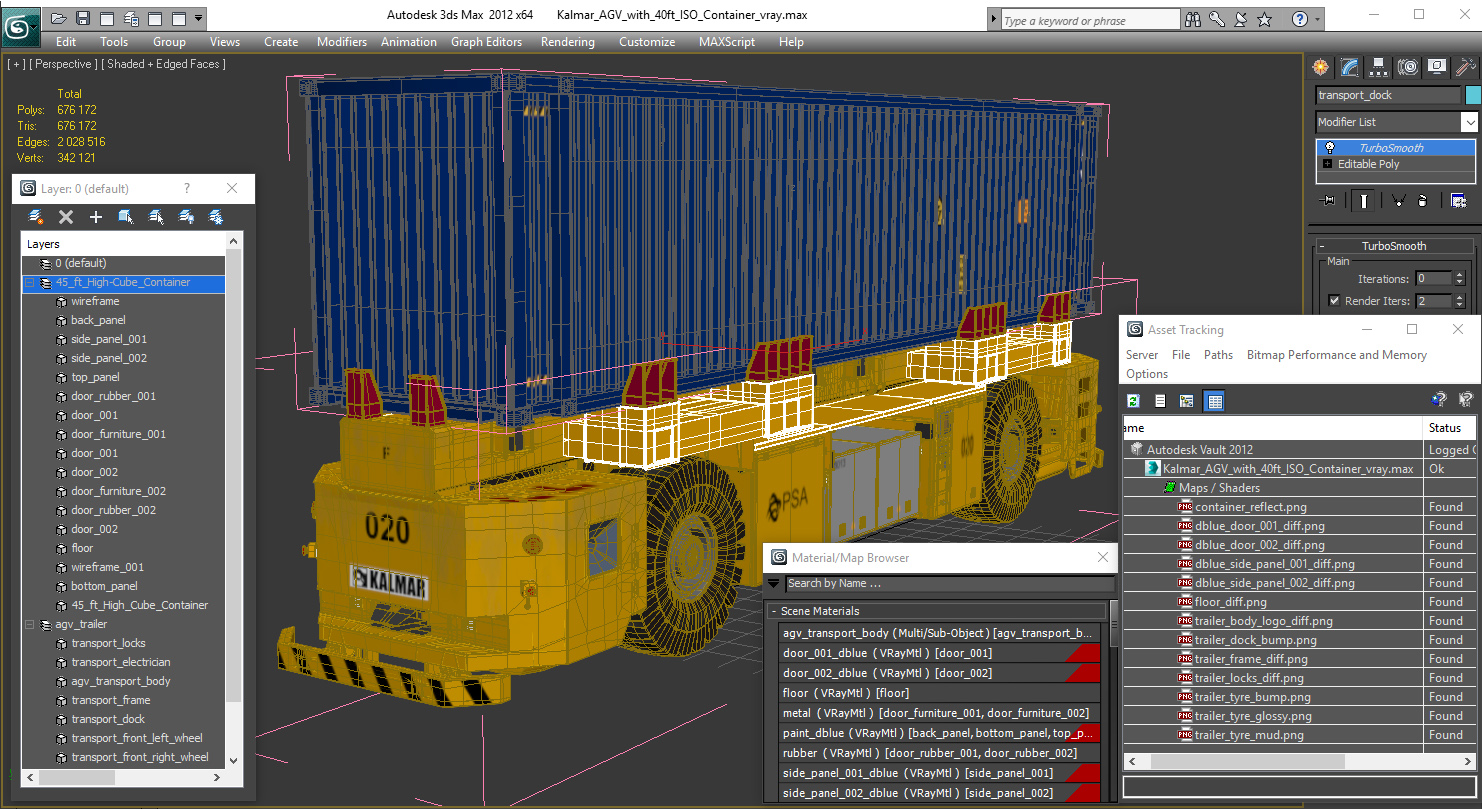Click the object color swatch beside transport_dock
This screenshot has width=1482, height=810.
1473,95
